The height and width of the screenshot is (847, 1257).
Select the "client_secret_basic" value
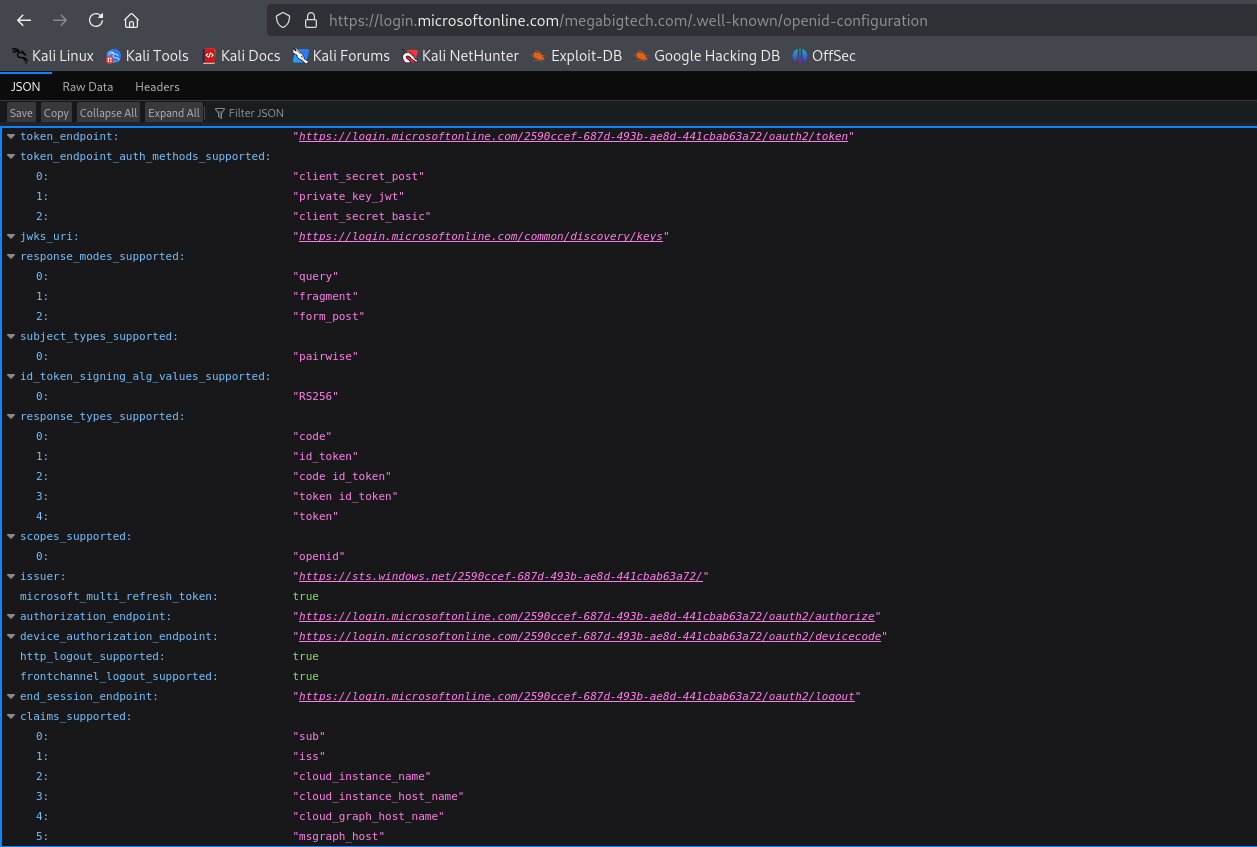(x=362, y=216)
